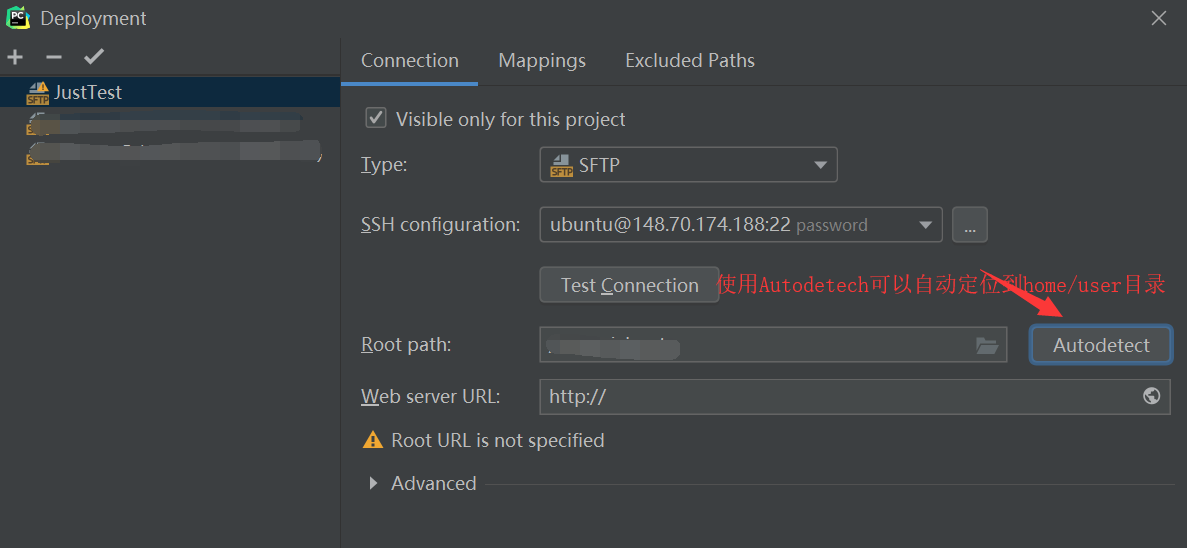The image size is (1187, 548).
Task: Switch to the Excluded Paths tab
Action: coord(690,61)
